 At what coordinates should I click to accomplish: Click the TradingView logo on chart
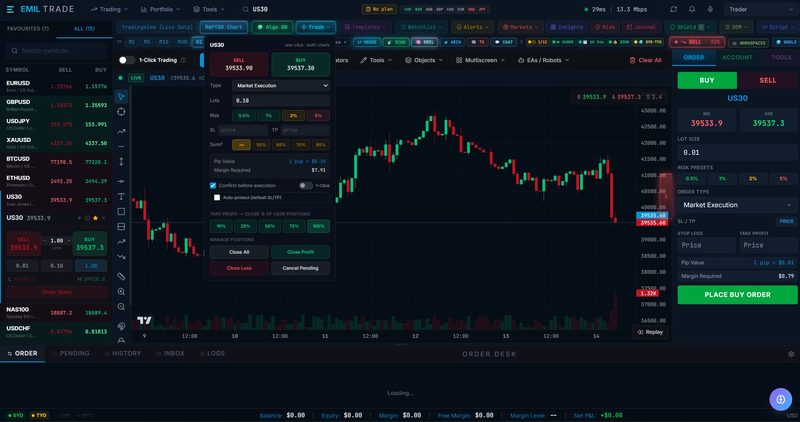(x=144, y=320)
